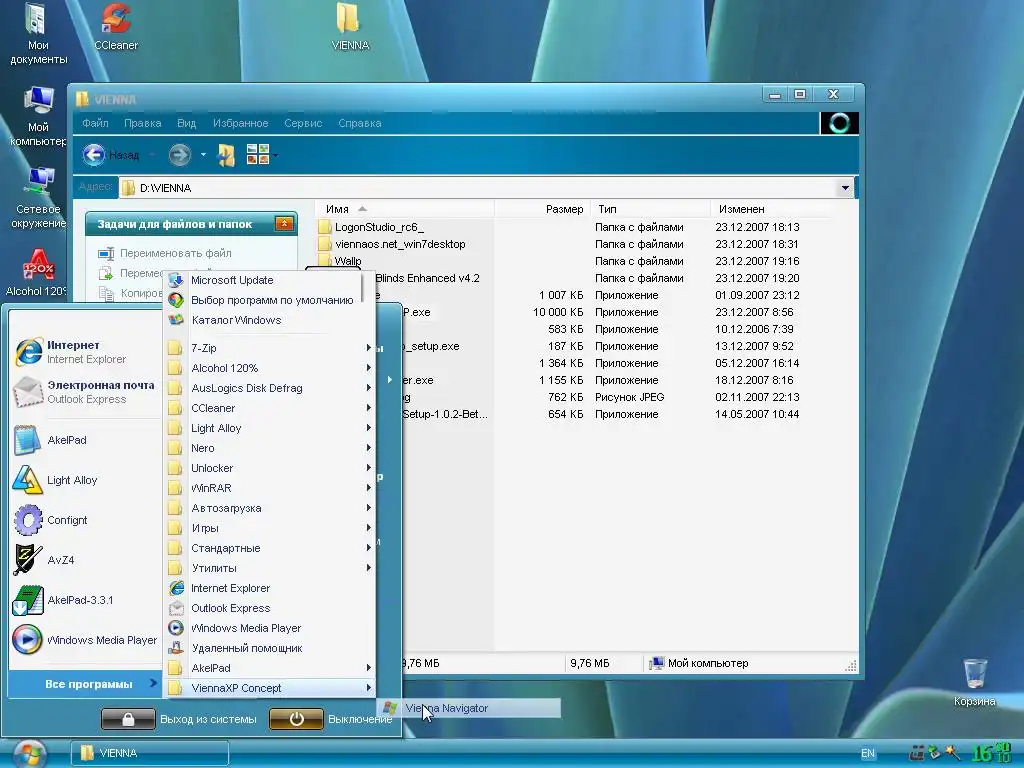The width and height of the screenshot is (1024, 768).
Task: Expand the Nero program folder
Action: point(270,448)
